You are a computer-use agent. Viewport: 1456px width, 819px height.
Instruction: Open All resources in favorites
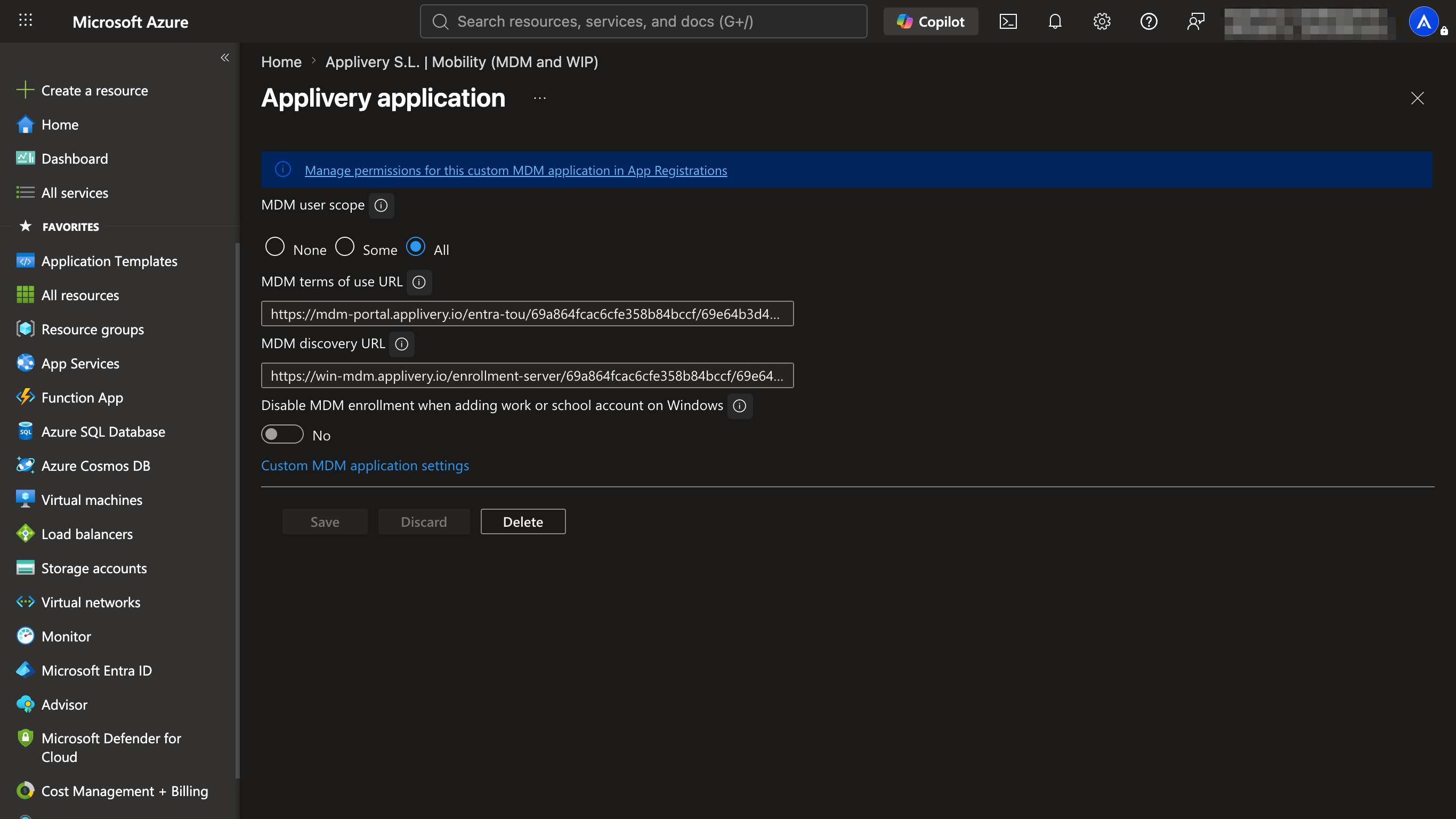(x=68, y=295)
